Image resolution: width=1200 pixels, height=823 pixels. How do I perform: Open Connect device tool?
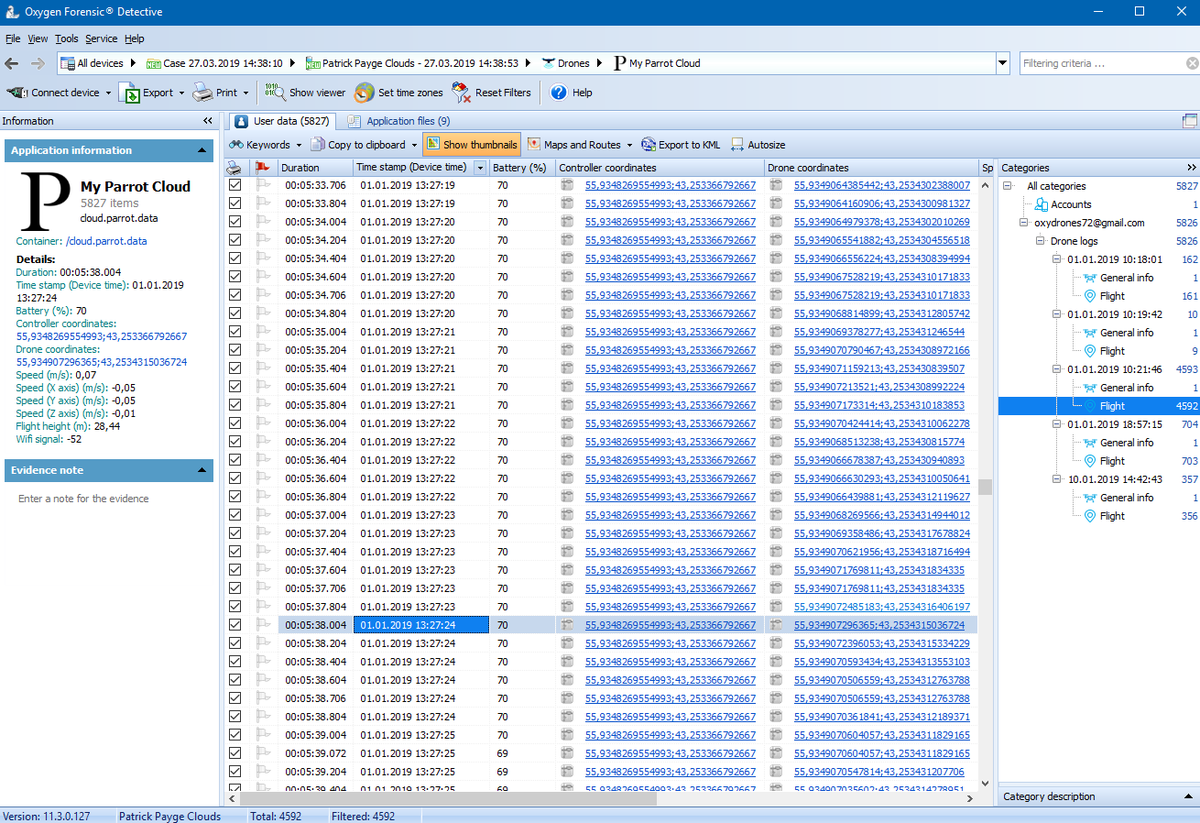[59, 92]
